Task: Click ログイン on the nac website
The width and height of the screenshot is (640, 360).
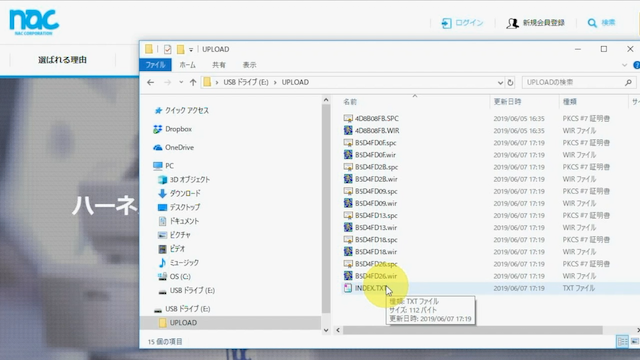Action: [x=462, y=23]
